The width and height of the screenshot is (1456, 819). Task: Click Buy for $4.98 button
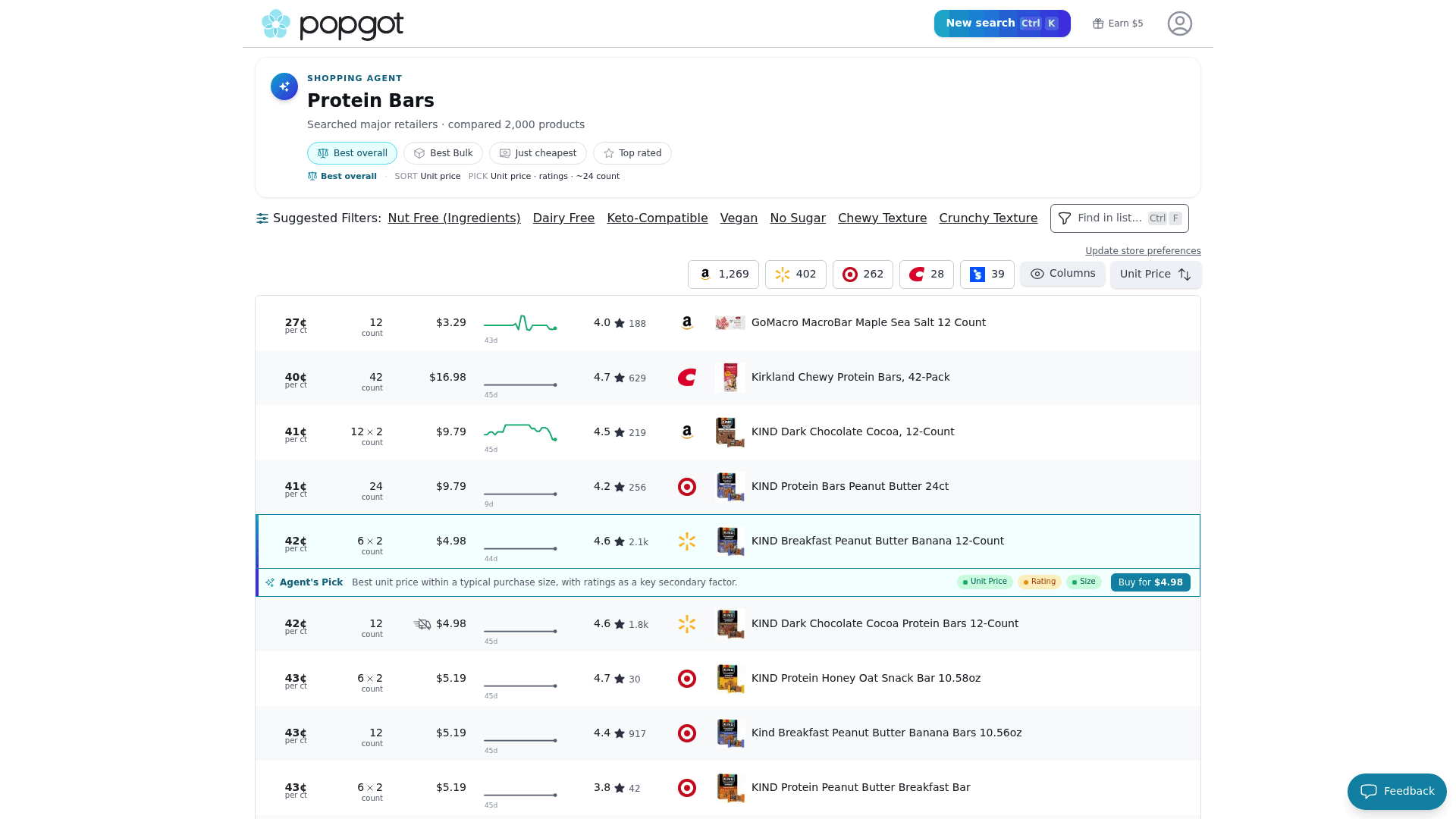point(1150,582)
